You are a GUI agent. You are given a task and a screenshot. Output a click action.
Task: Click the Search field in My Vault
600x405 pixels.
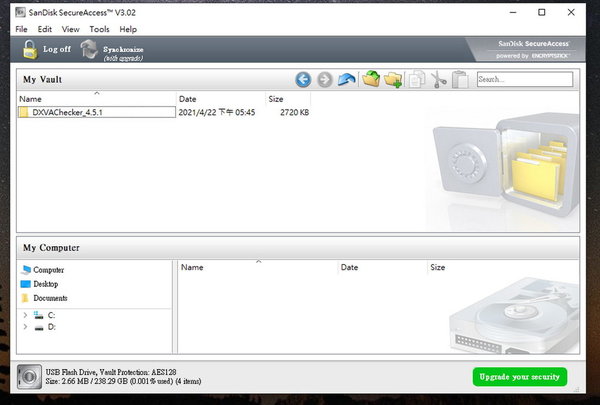click(525, 79)
